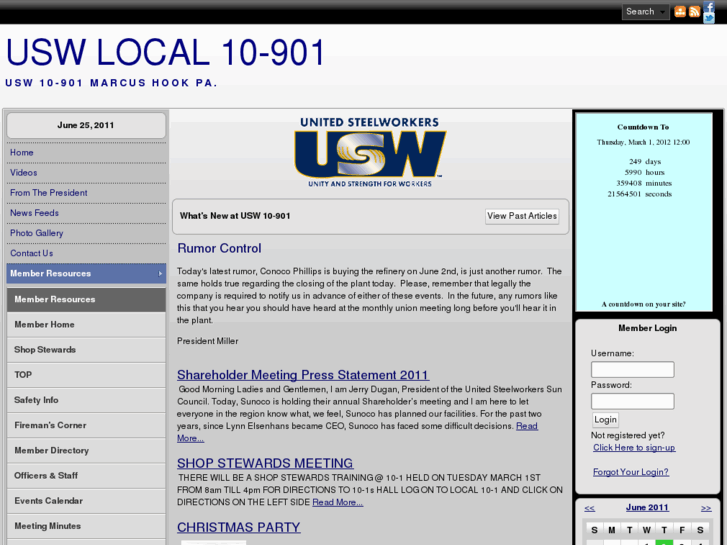
Task: Open the June 2011 calendar heading link
Action: coord(647,507)
